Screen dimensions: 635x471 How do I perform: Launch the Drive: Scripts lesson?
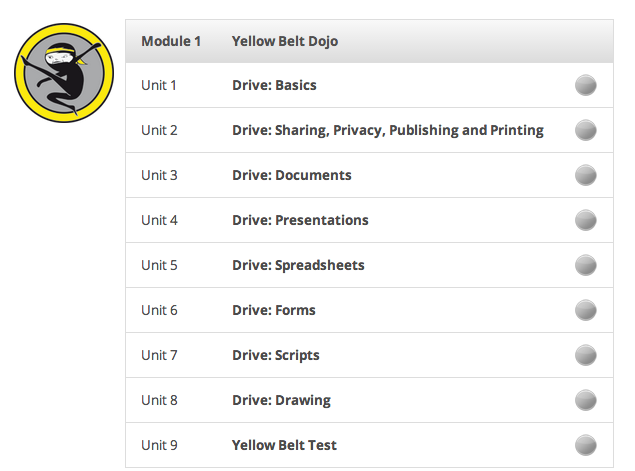coord(276,355)
